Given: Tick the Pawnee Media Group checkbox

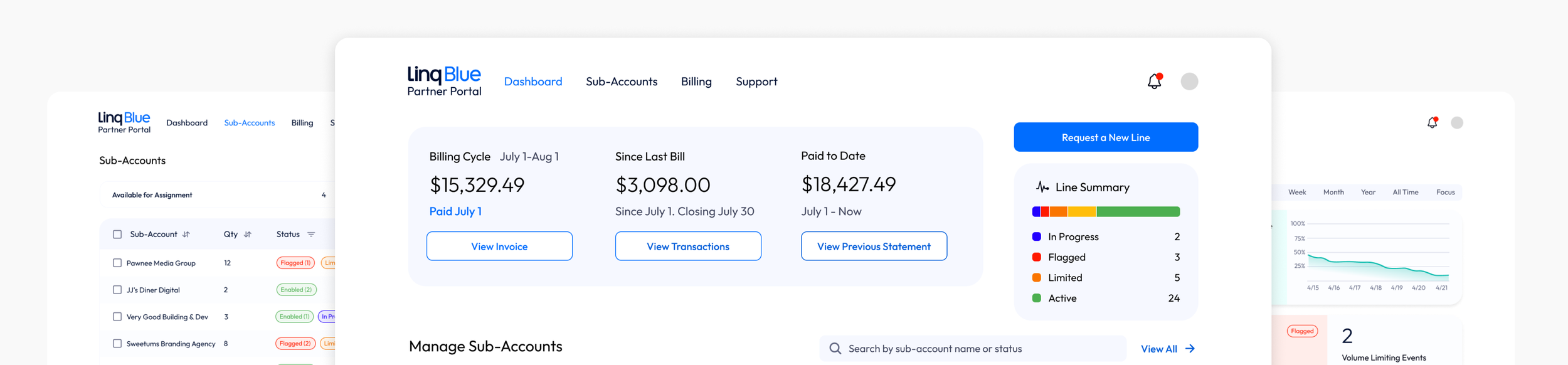Looking at the screenshot, I should coord(117,263).
